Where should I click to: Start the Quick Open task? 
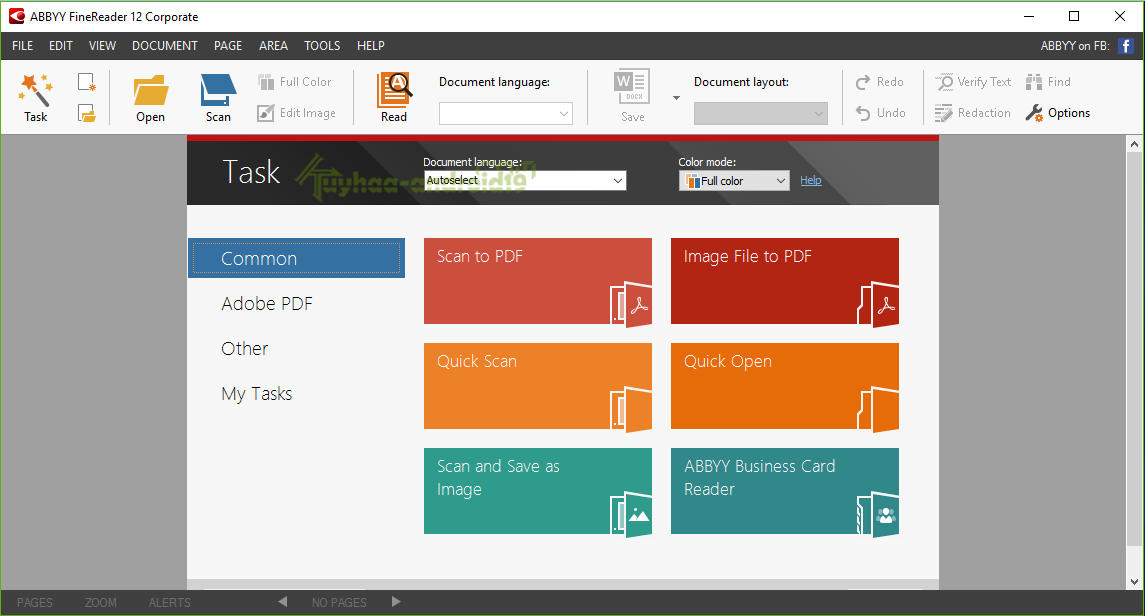[x=785, y=386]
